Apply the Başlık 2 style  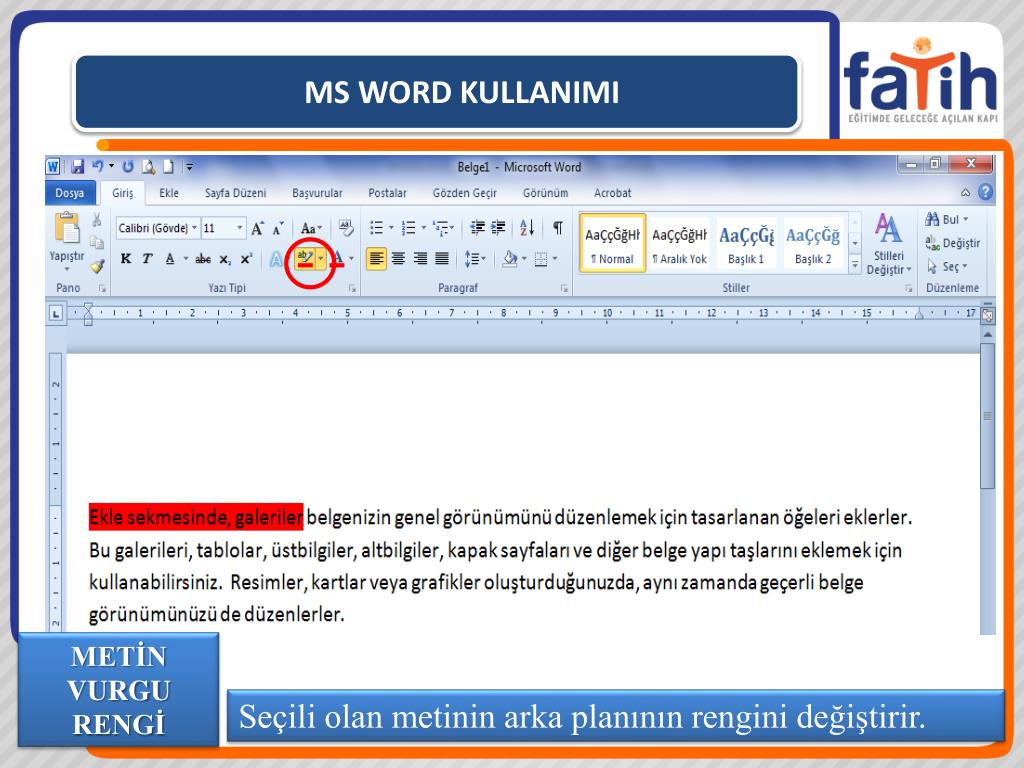[x=813, y=242]
